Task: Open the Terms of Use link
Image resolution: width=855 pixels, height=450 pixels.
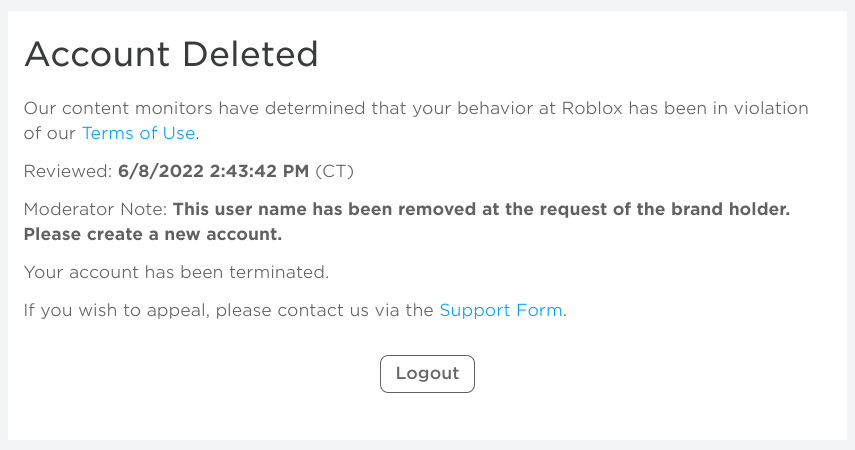Action: 139,133
